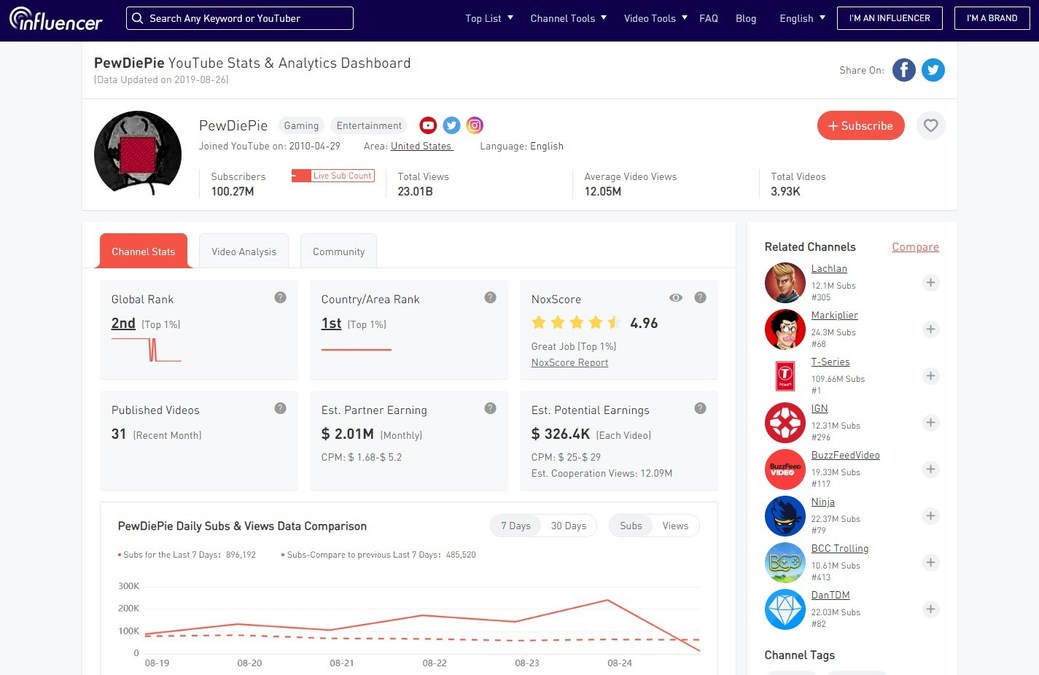Expand the Top List dropdown
Screen dimensions: 1039x675
489,18
